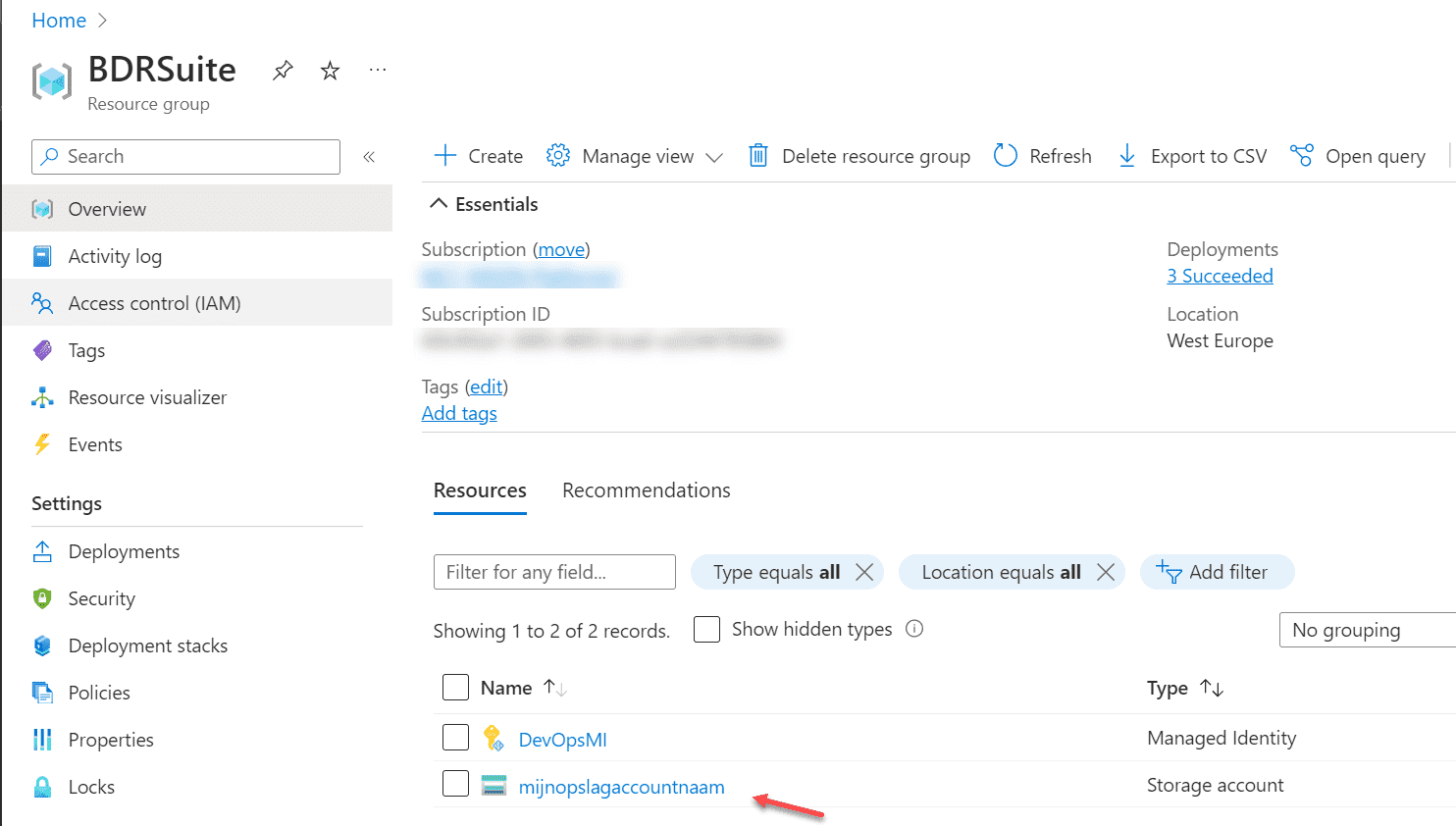Viewport: 1456px width, 826px height.
Task: Open the 3 Succeeded deployments link
Action: tap(1220, 276)
